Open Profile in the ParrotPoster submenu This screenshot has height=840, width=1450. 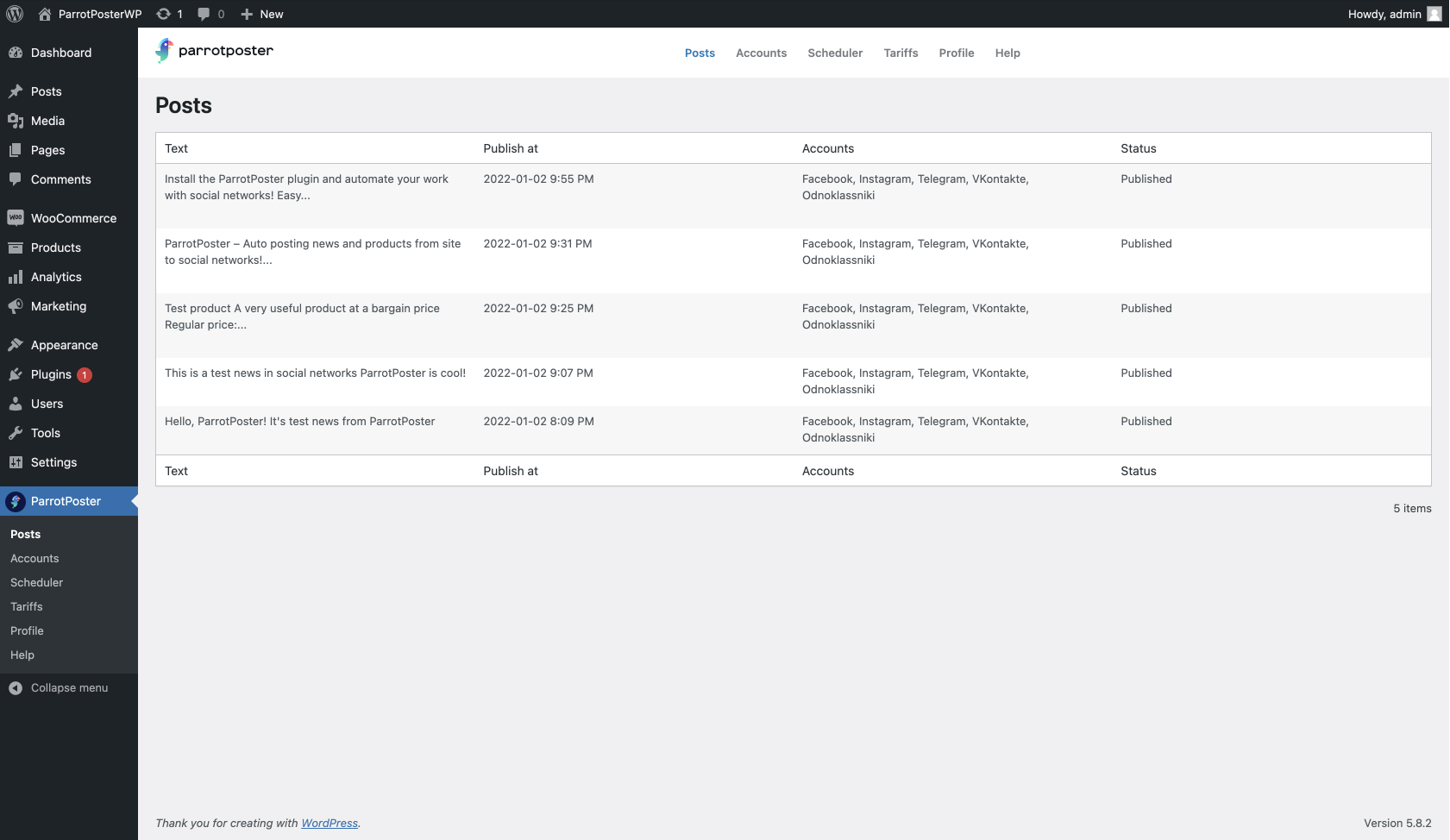point(27,631)
